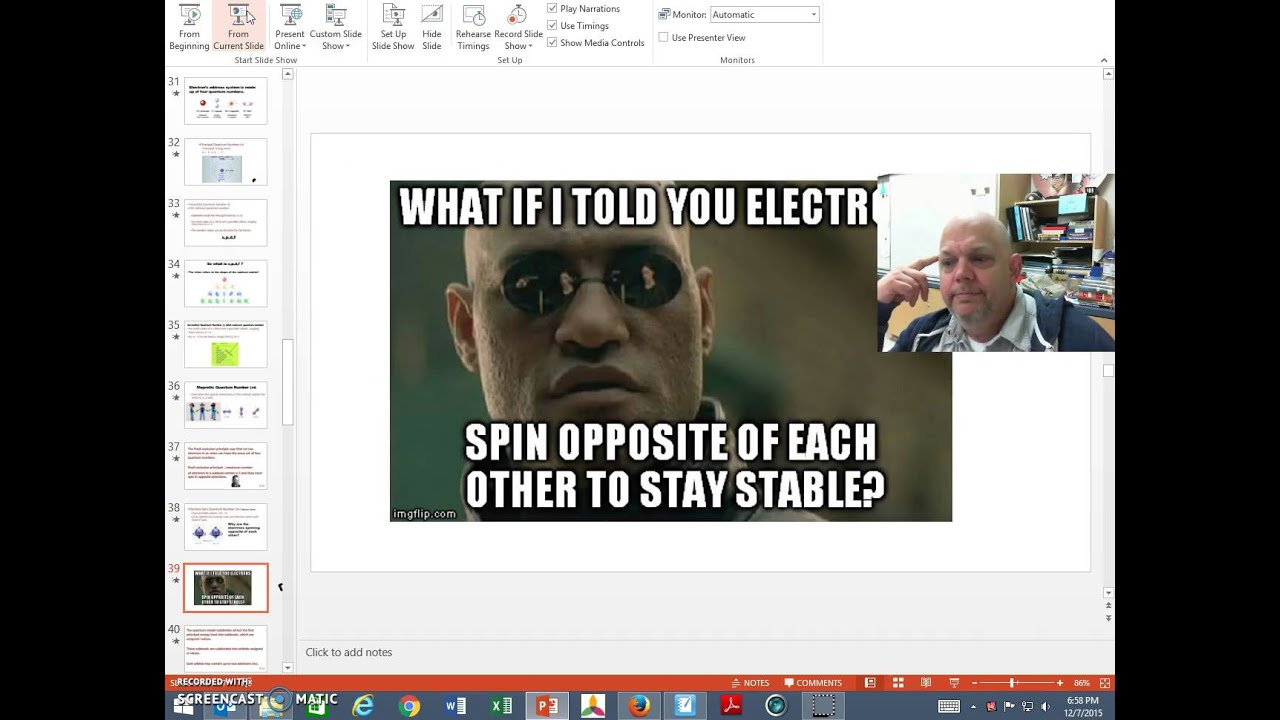Enable Use Presenter View checkbox
Screen dimensions: 1280x720
(x=664, y=38)
